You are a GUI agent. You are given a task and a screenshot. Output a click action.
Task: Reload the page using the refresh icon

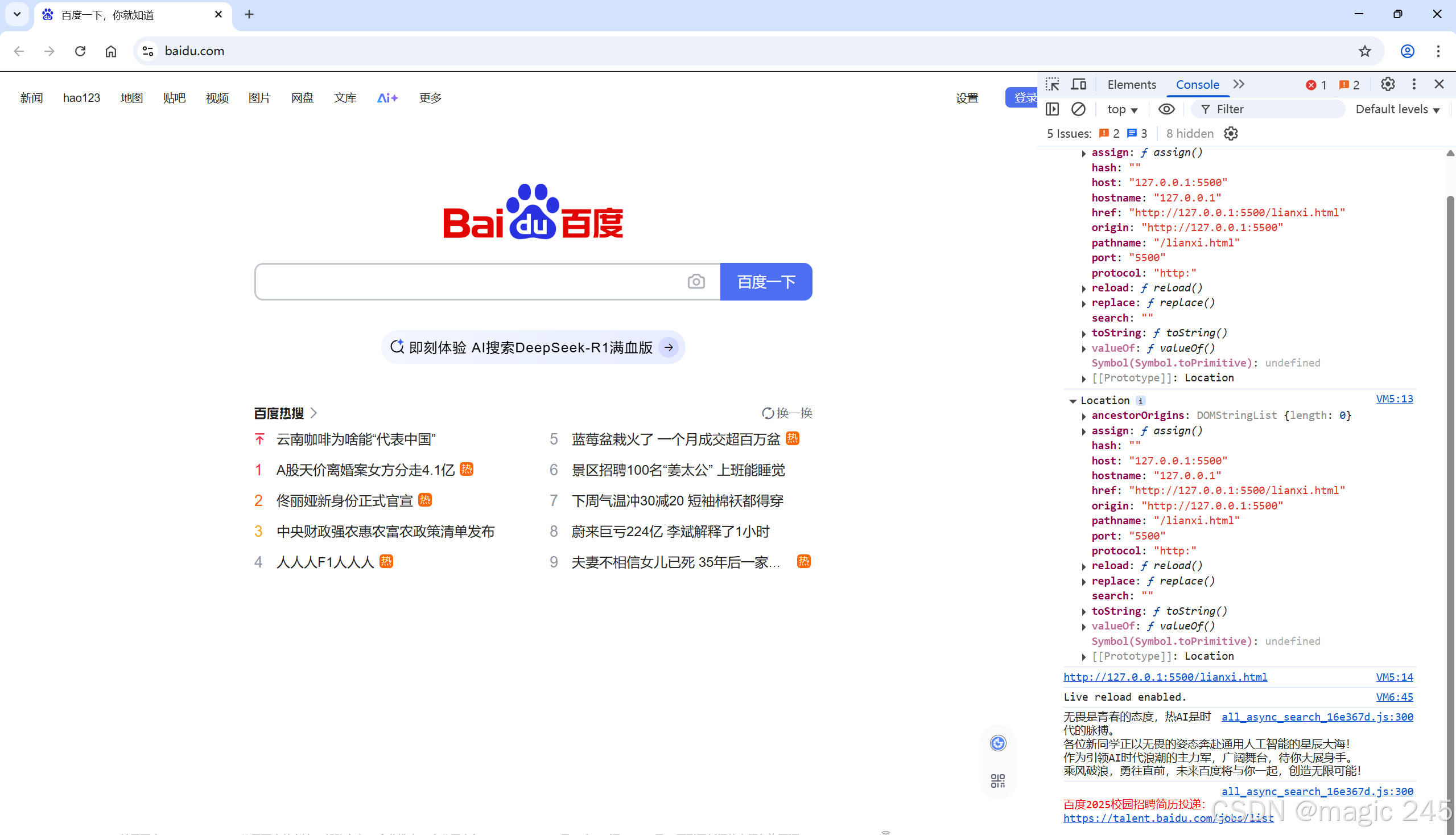pyautogui.click(x=80, y=51)
